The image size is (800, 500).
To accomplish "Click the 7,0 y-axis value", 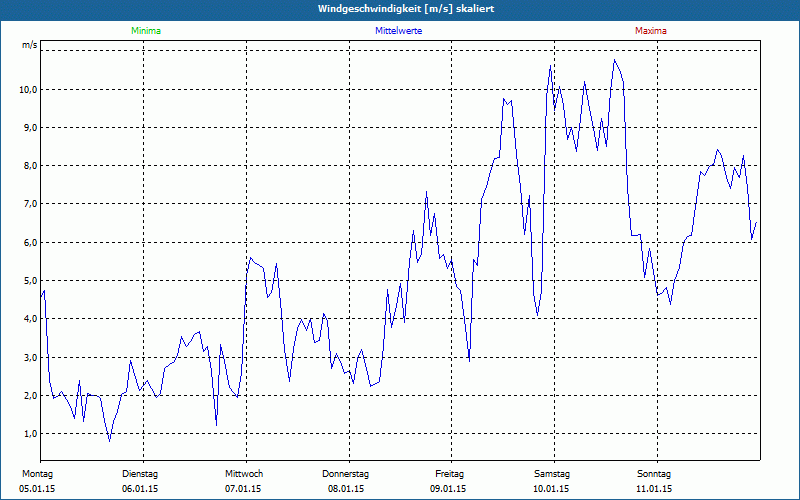I will (30, 204).
